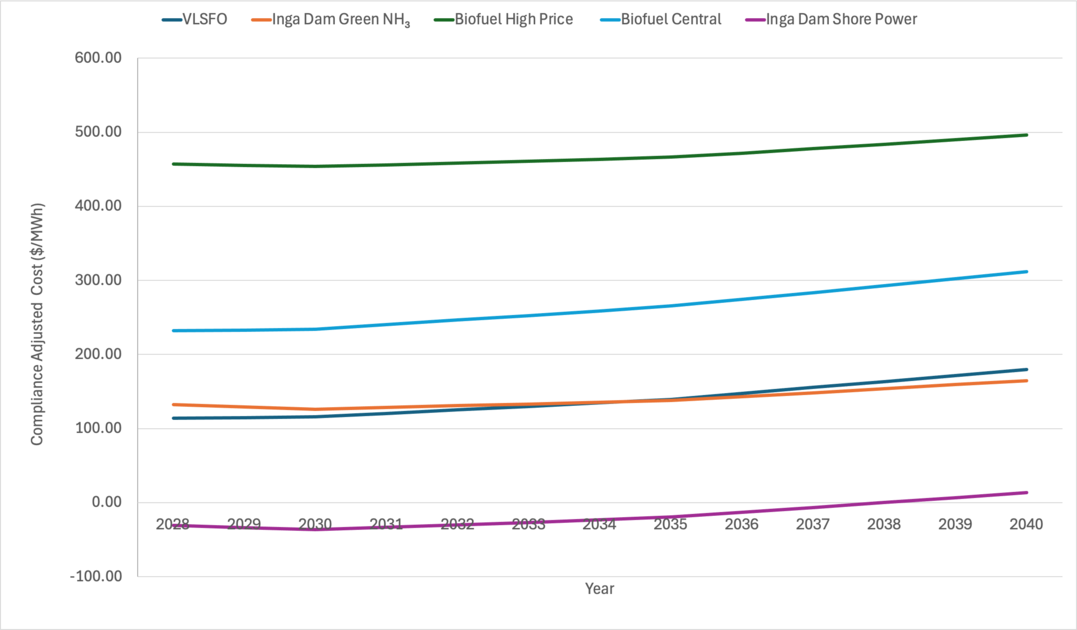Click the 2039 x-axis label

point(955,524)
